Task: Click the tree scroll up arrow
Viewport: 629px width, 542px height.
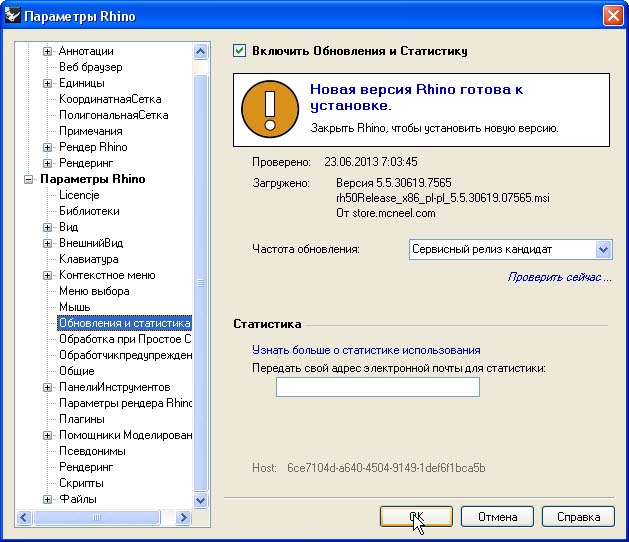Action: pyautogui.click(x=200, y=51)
